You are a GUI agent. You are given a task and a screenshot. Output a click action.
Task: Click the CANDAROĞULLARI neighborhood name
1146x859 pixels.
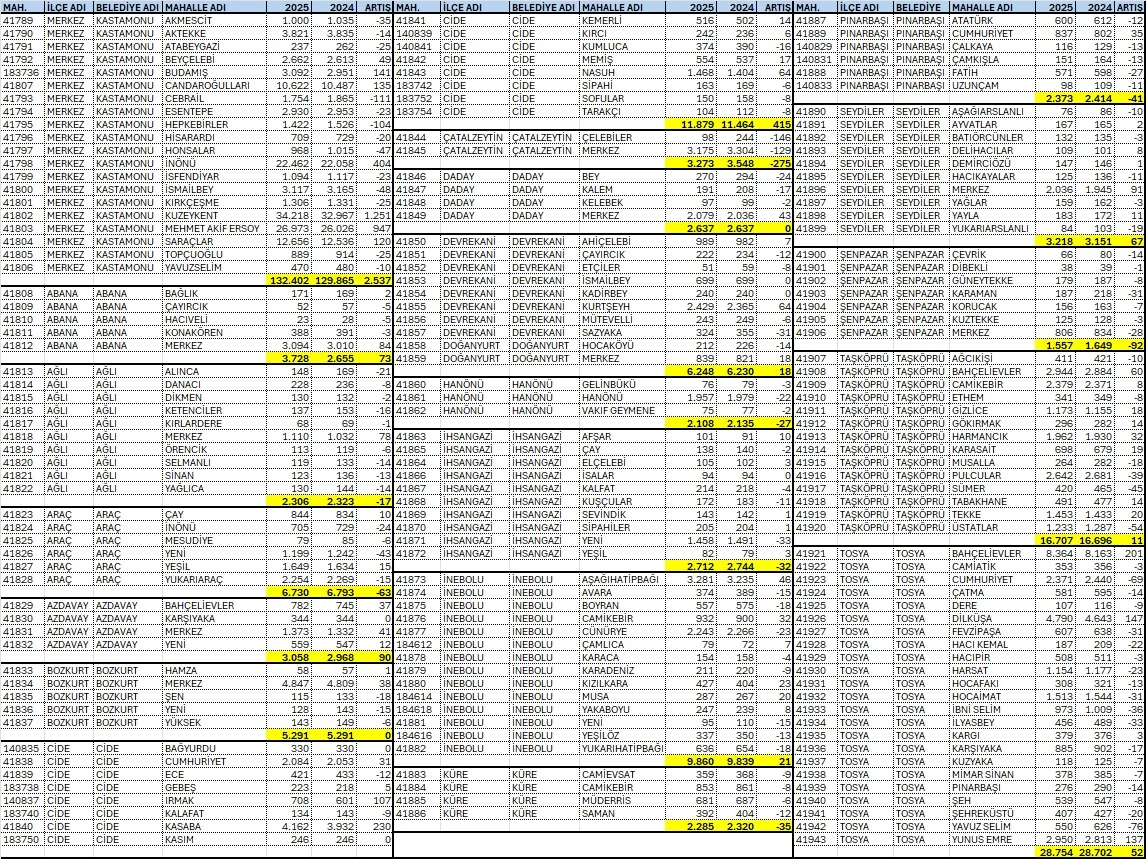205,86
